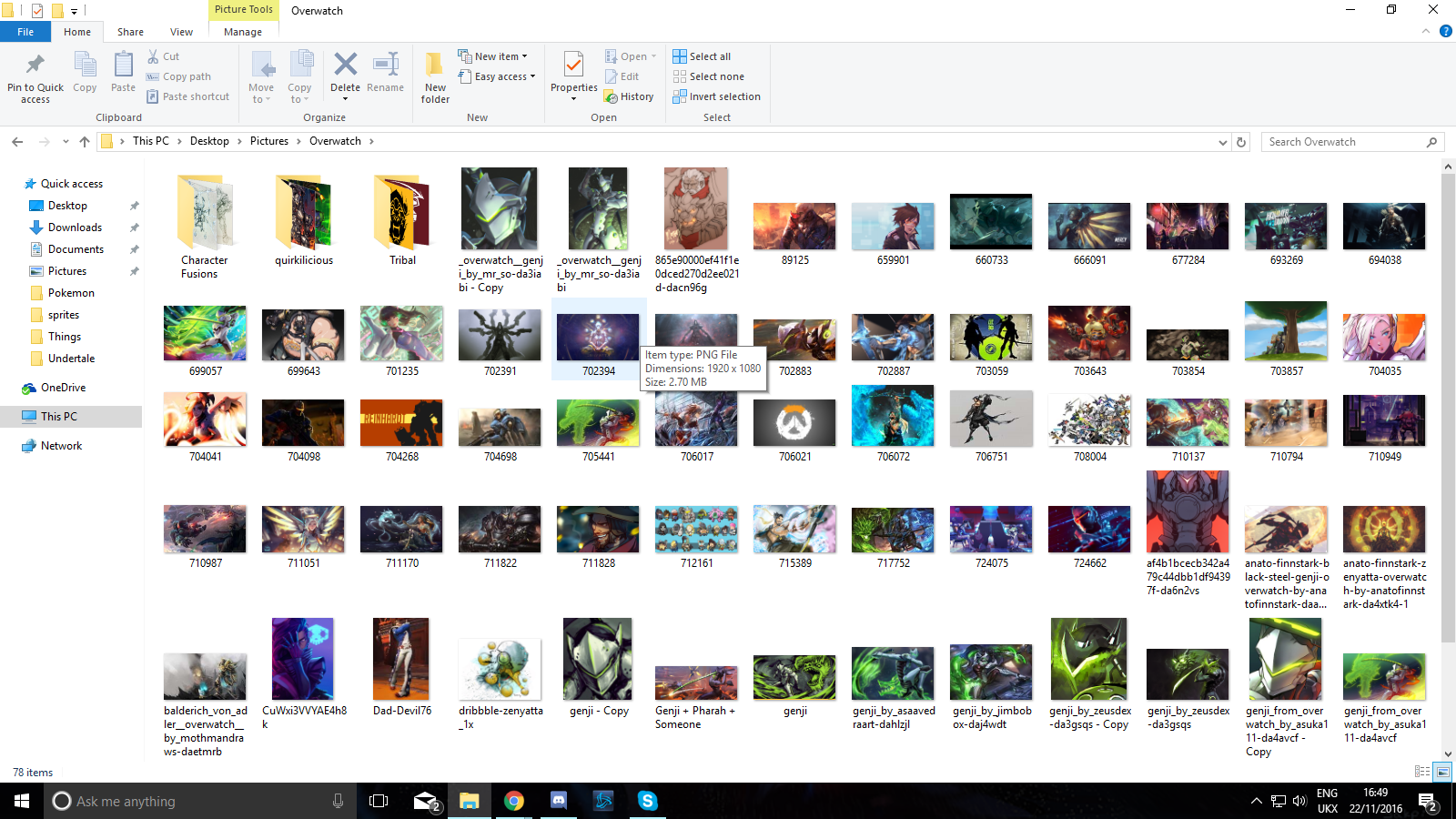Image resolution: width=1456 pixels, height=819 pixels.
Task: Show hidden system tray icons
Action: (1256, 802)
